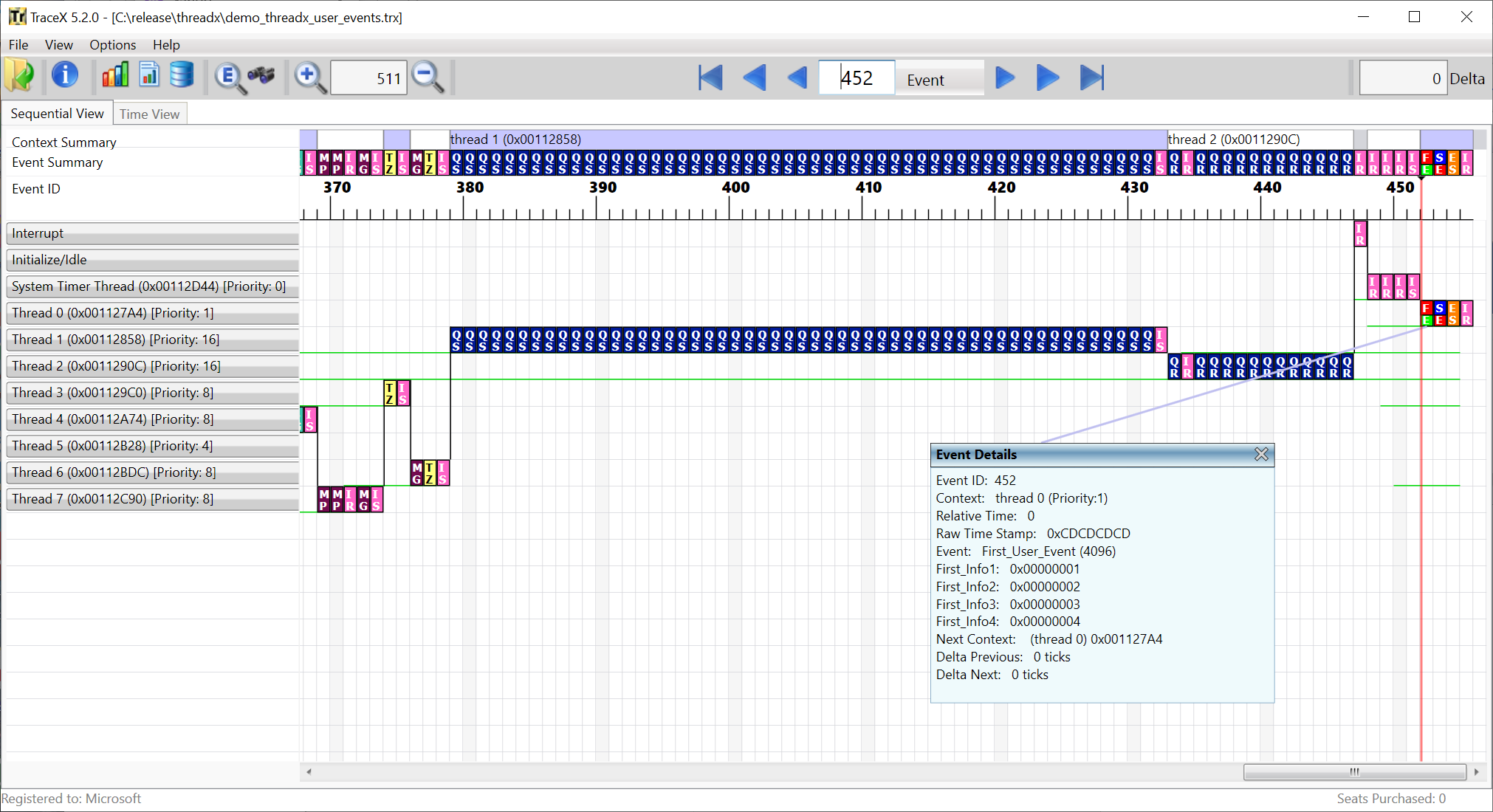Image resolution: width=1493 pixels, height=812 pixels.
Task: Open the raw trace dump view
Action: 182,76
